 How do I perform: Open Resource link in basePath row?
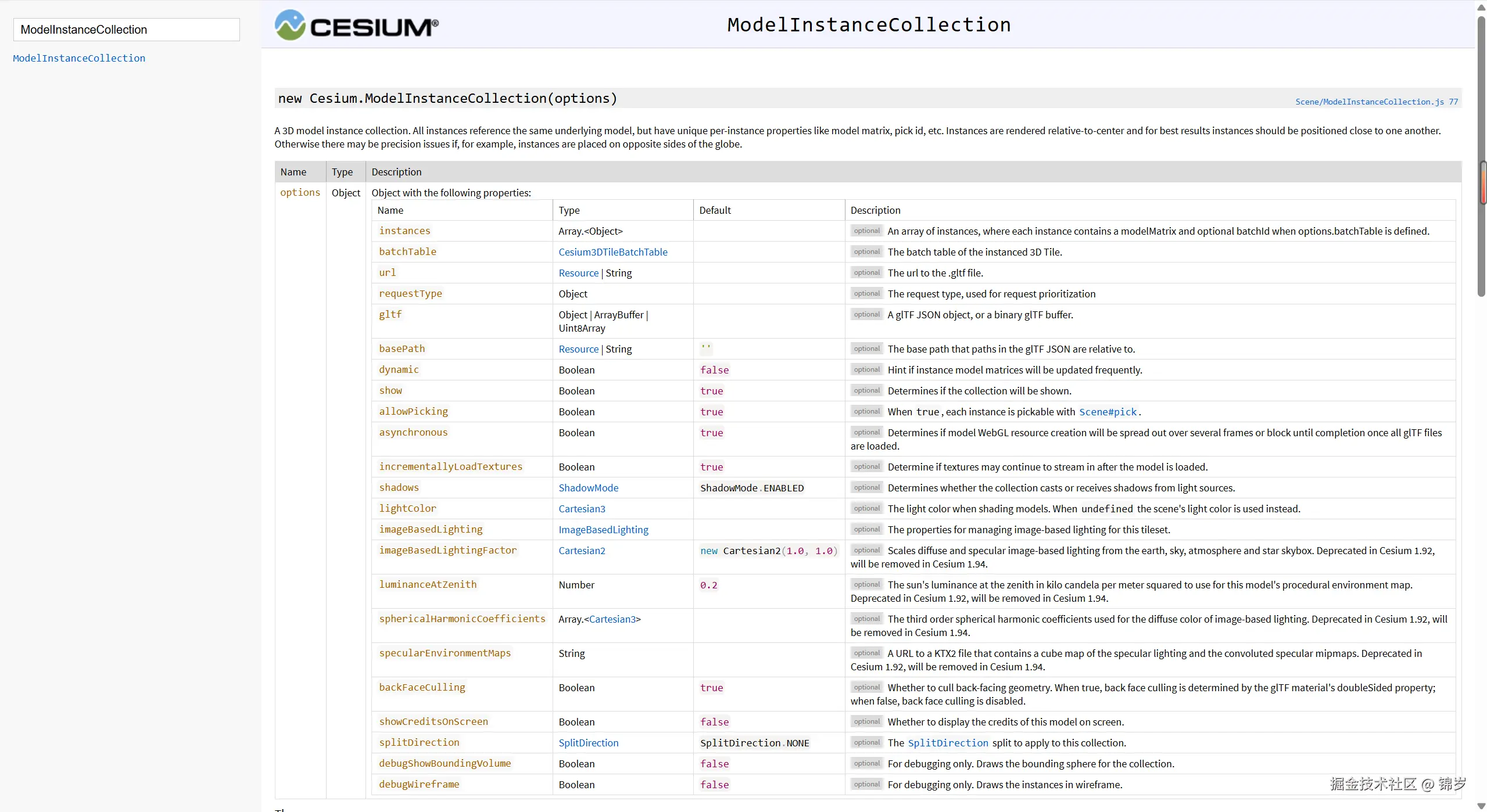click(578, 349)
